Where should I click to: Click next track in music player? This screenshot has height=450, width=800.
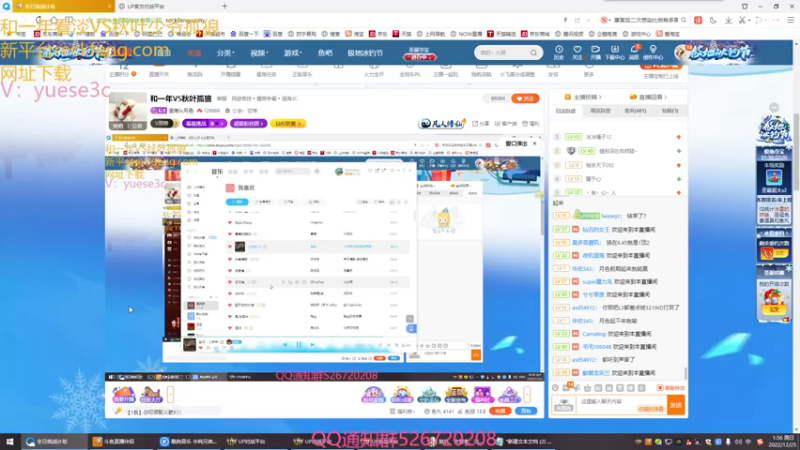[313, 345]
